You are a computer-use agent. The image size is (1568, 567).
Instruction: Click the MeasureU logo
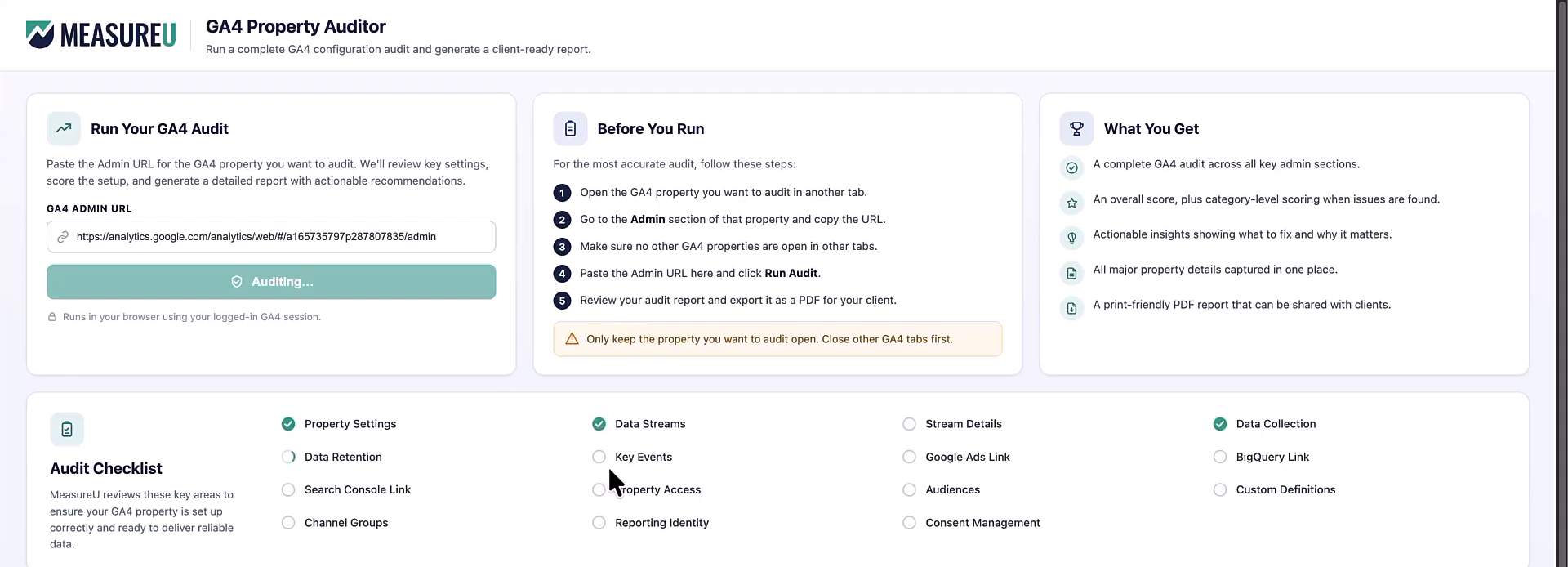(x=101, y=34)
